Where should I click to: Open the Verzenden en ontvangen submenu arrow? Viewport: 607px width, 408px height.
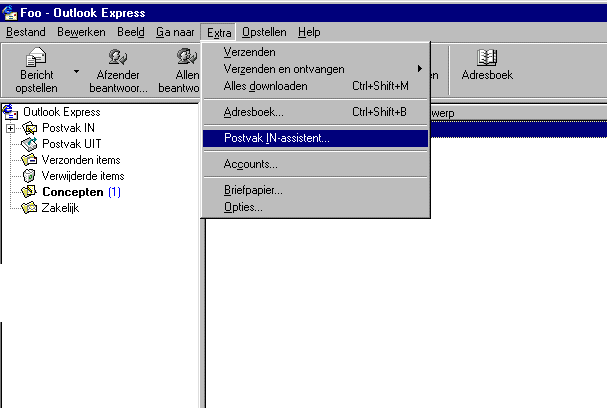(420, 69)
